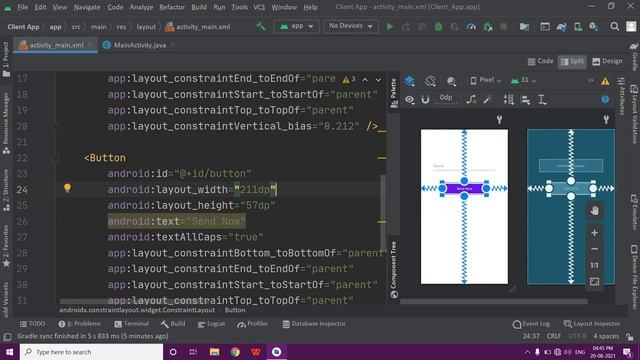Open the Logcat tool window
This screenshot has width=640, height=360.
point(211,324)
